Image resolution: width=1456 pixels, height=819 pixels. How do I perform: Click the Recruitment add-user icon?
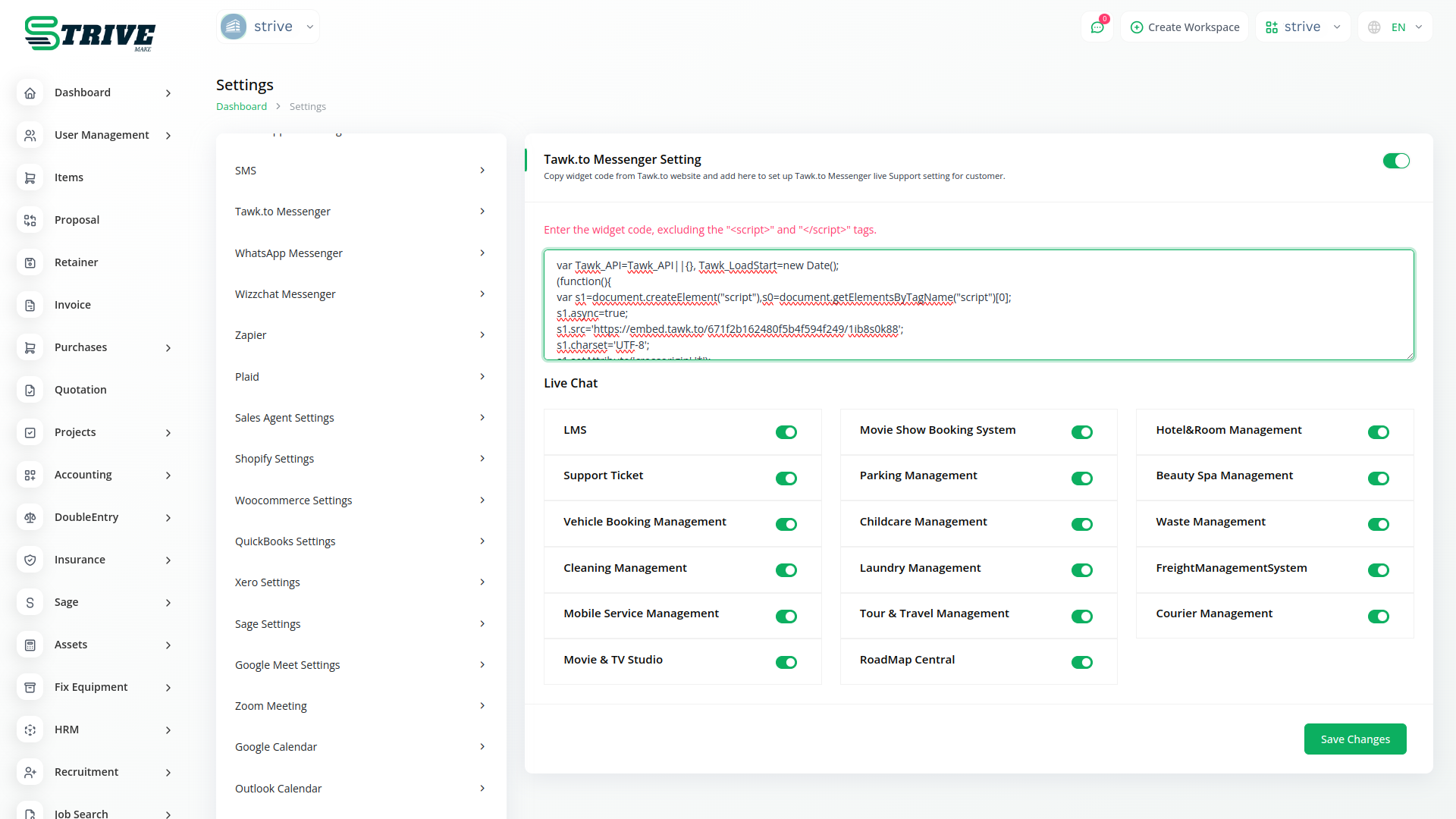click(30, 772)
